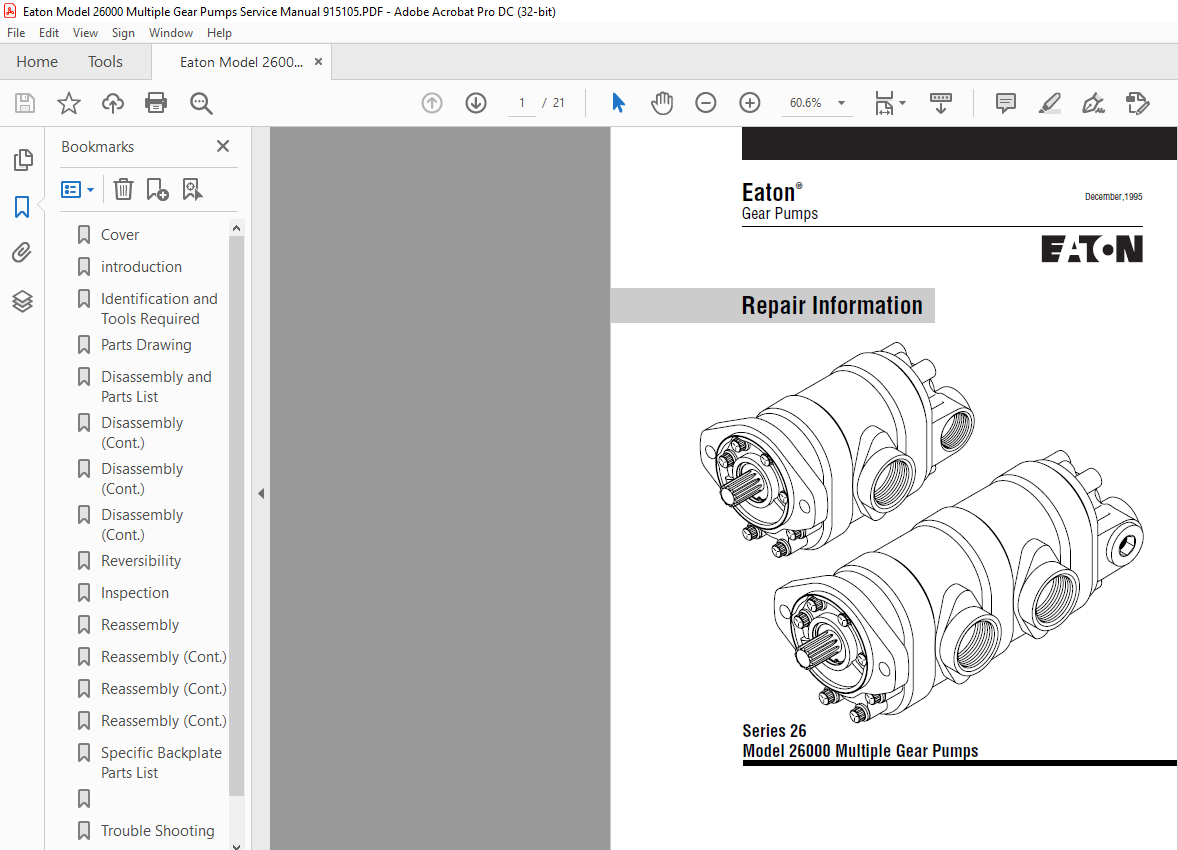1178x850 pixels.
Task: Click the read mode keyboard icon
Action: click(x=941, y=103)
